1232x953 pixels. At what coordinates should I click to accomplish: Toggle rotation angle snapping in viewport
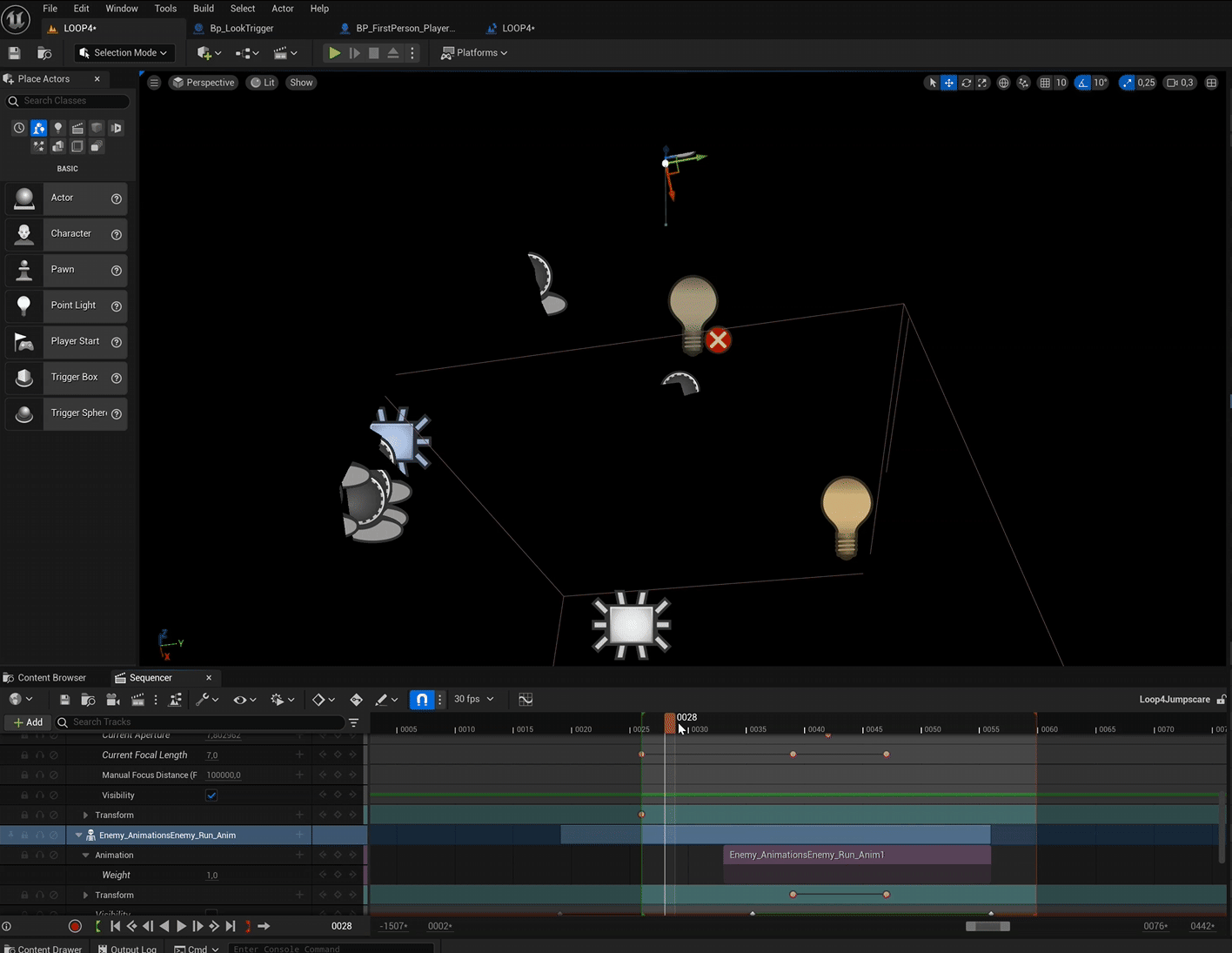[x=1082, y=83]
